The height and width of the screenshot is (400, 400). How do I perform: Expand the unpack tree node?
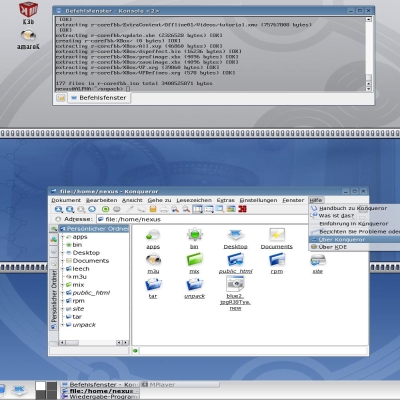(x=62, y=325)
